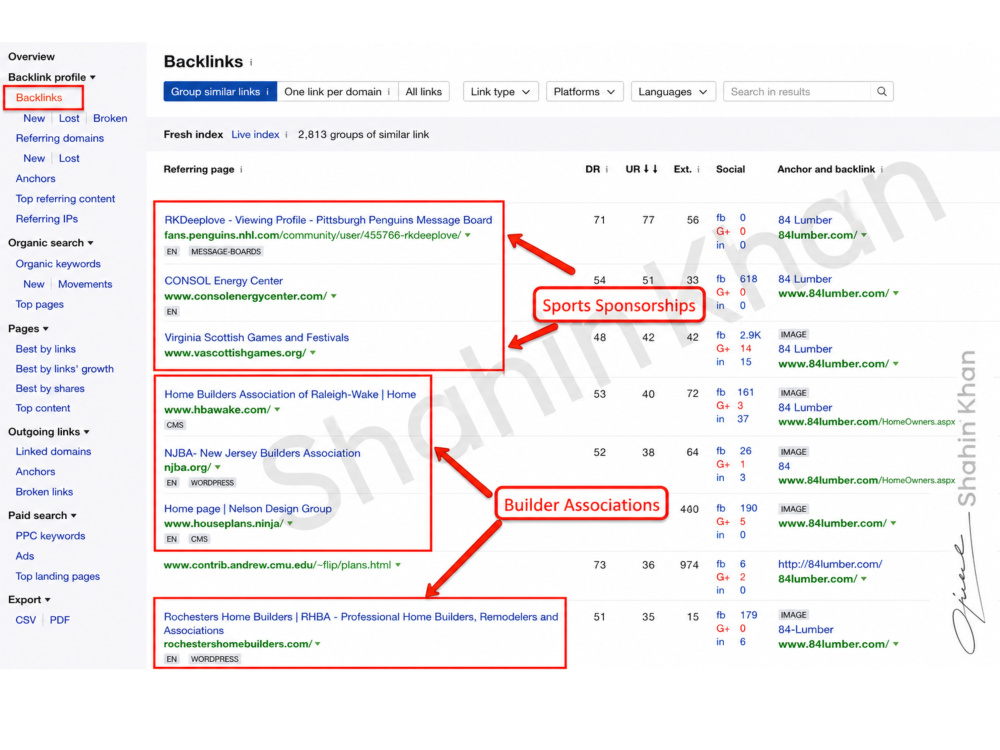Expand www.houseplans.ninja URL arrow
The width and height of the screenshot is (1000, 750).
(x=290, y=524)
